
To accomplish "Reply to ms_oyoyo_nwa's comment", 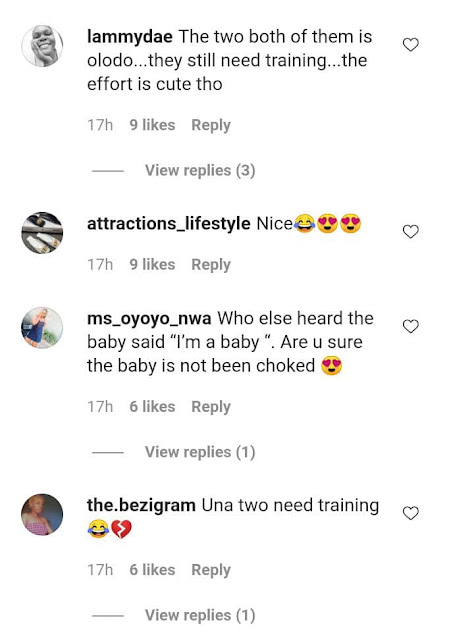I will [211, 407].
